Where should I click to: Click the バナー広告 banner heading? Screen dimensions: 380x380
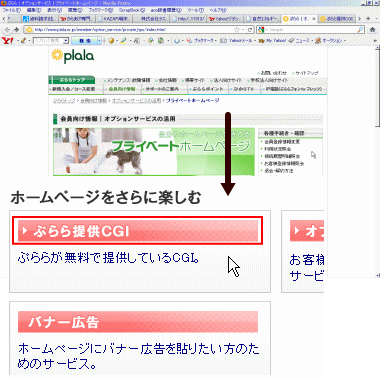[138, 322]
